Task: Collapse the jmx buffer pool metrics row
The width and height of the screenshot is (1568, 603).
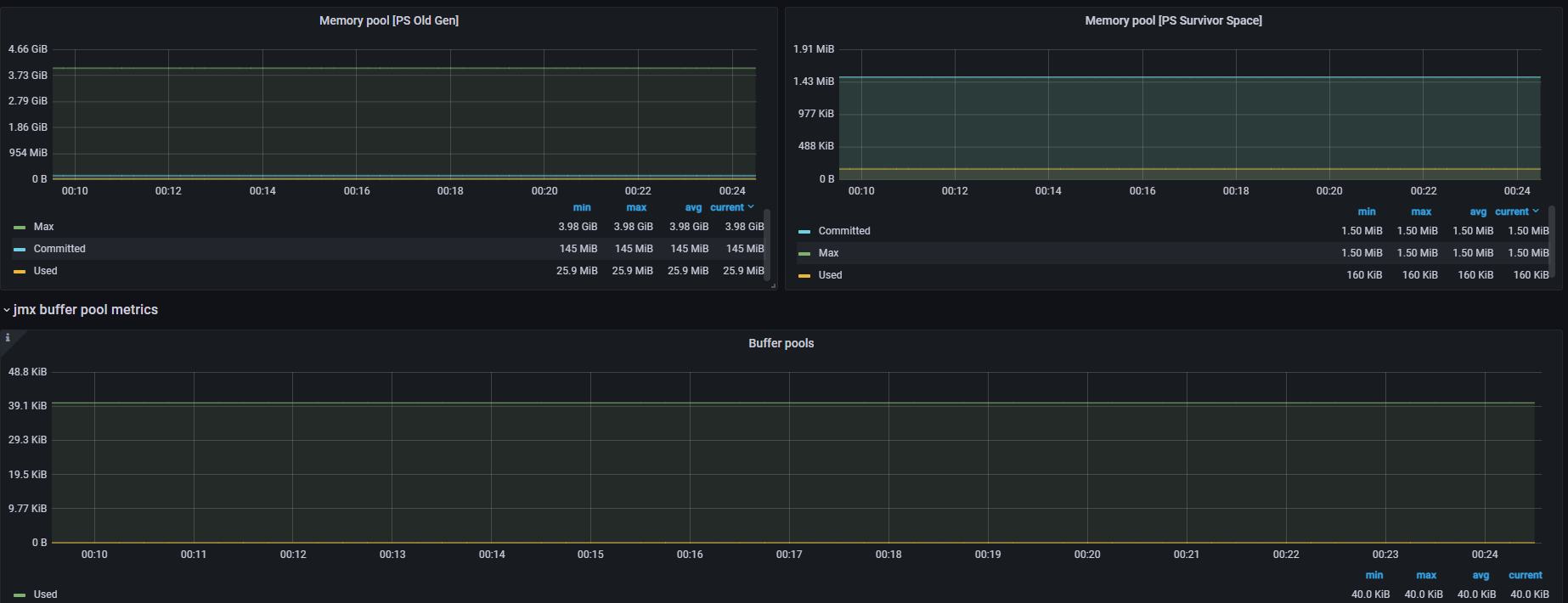Action: [x=7, y=310]
